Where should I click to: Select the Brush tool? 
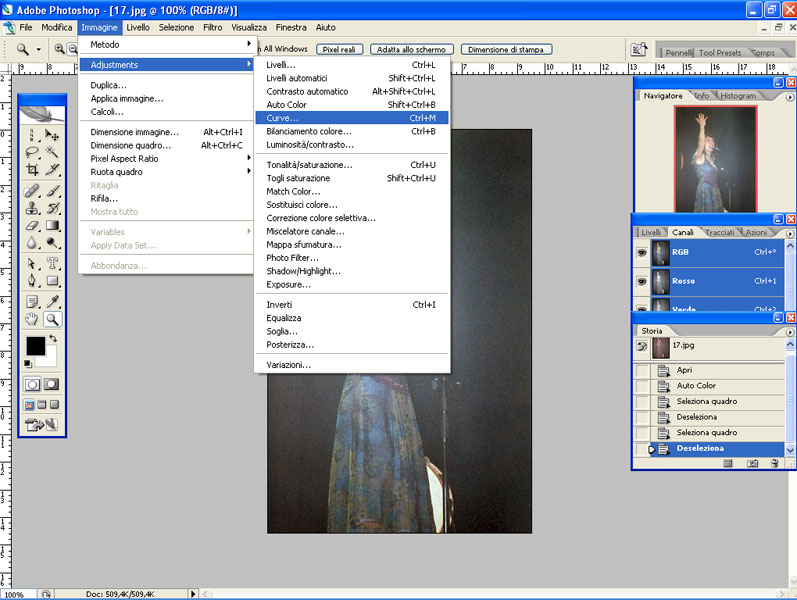(53, 189)
